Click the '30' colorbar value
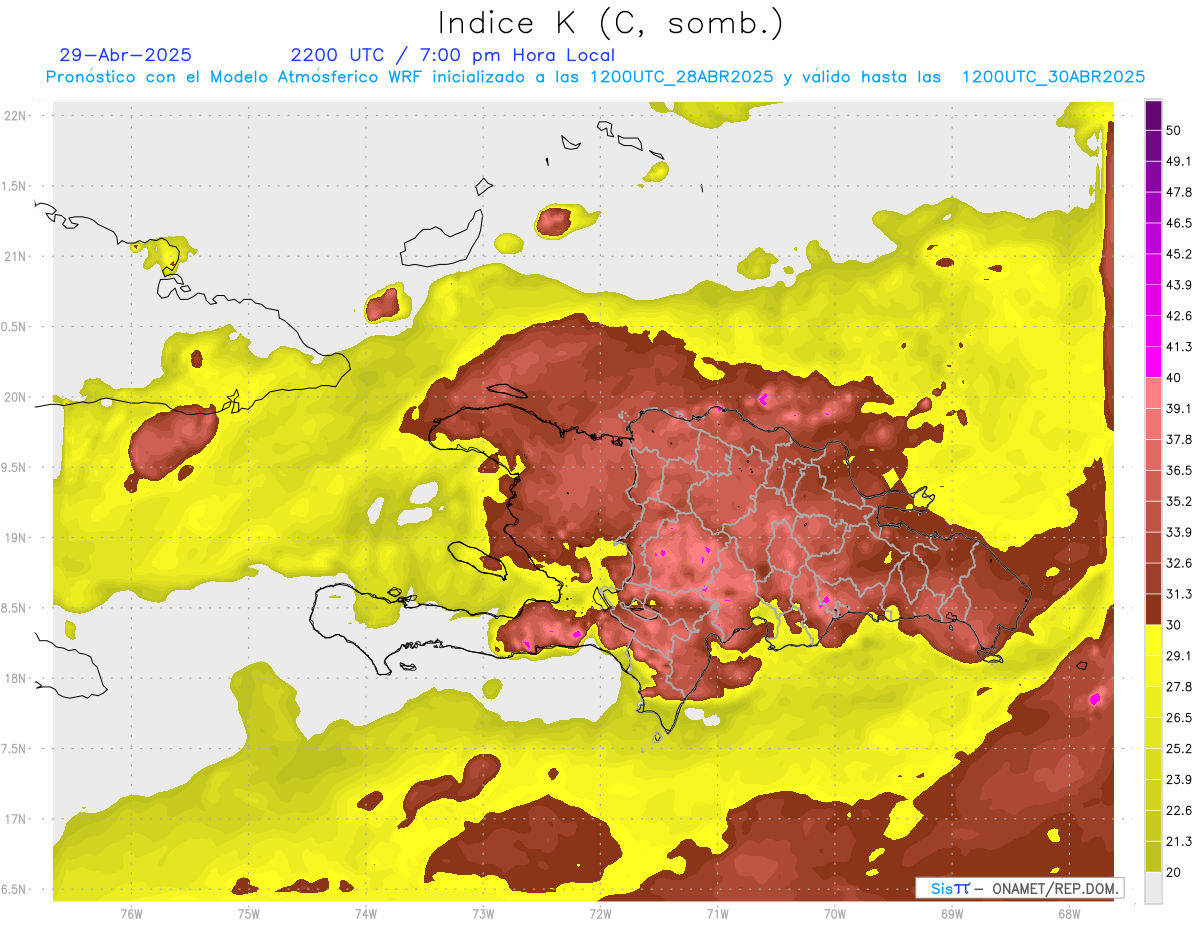Image resolution: width=1200 pixels, height=927 pixels. pyautogui.click(x=1174, y=625)
